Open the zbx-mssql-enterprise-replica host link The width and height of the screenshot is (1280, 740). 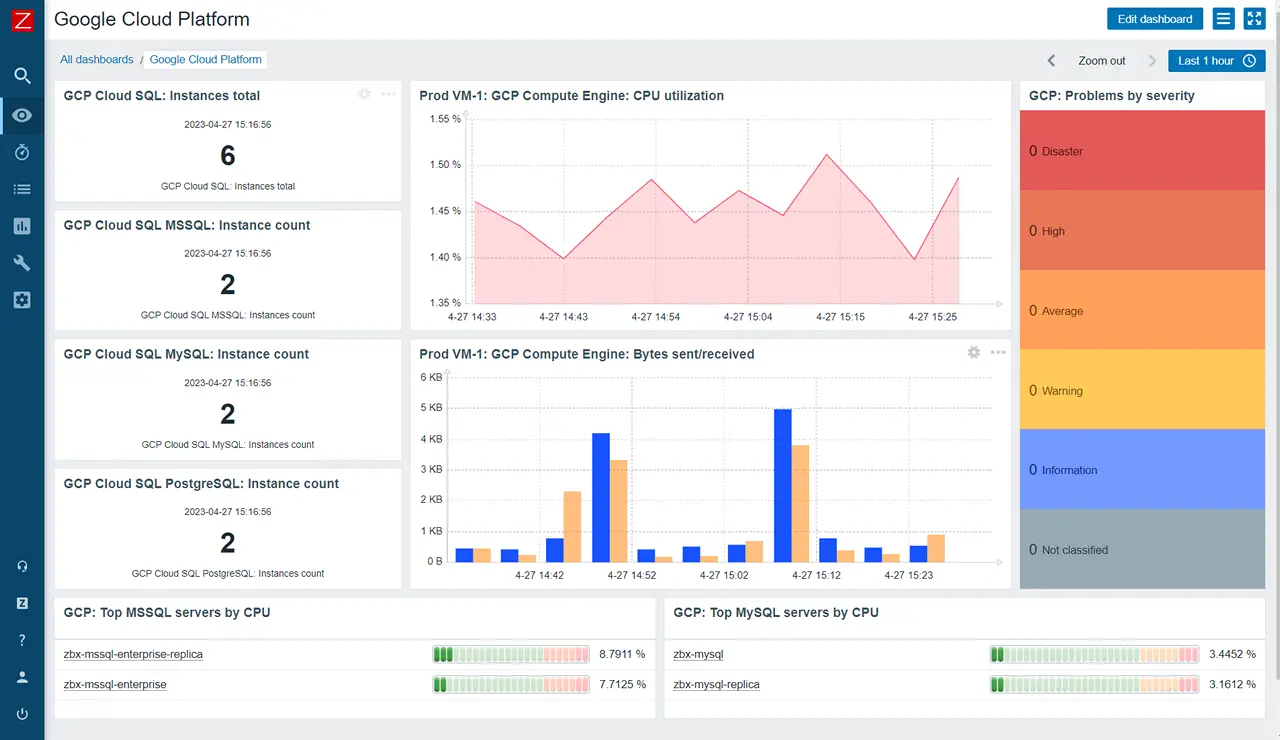click(x=133, y=655)
